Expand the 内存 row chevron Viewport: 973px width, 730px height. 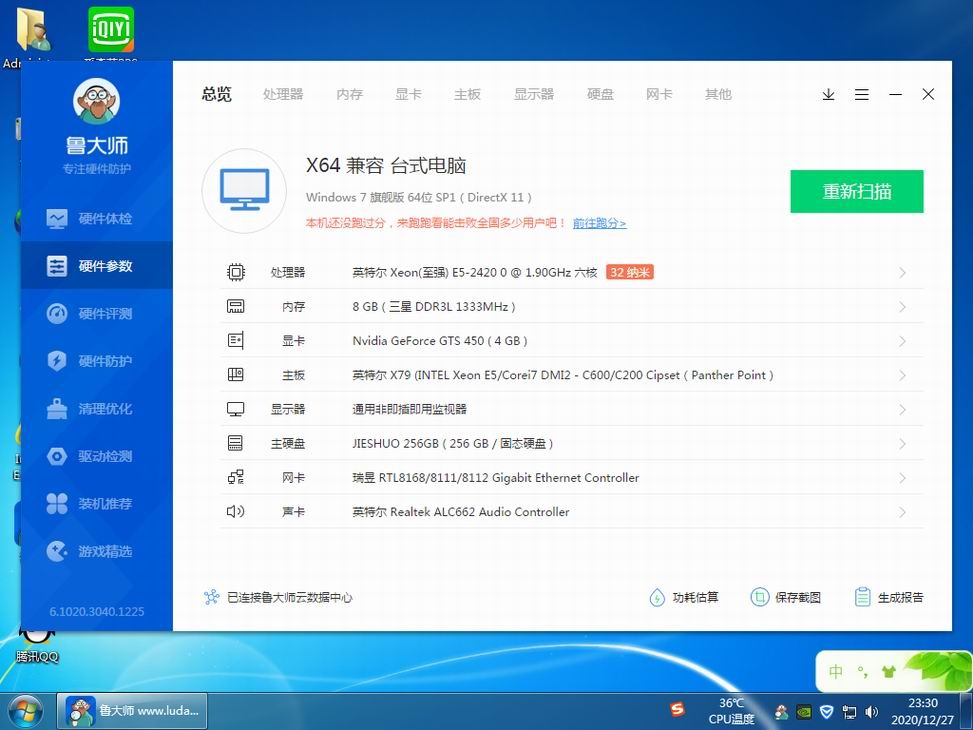point(903,307)
